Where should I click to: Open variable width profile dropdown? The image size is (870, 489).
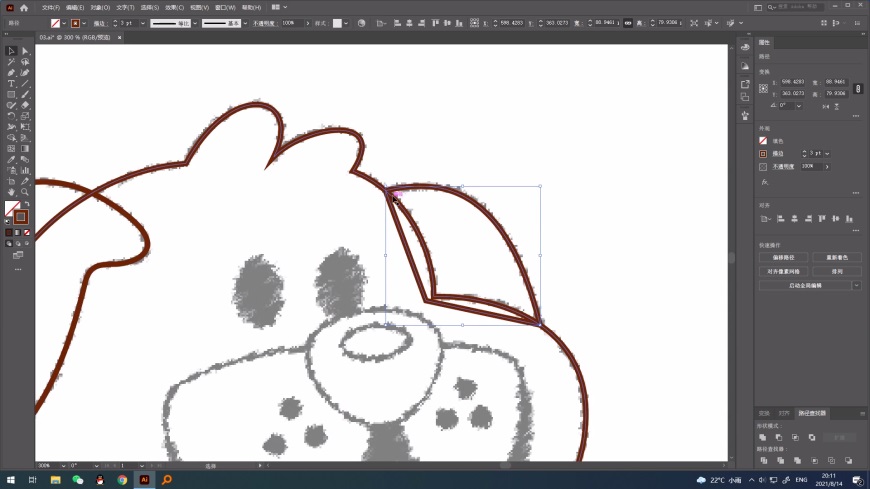click(x=195, y=23)
